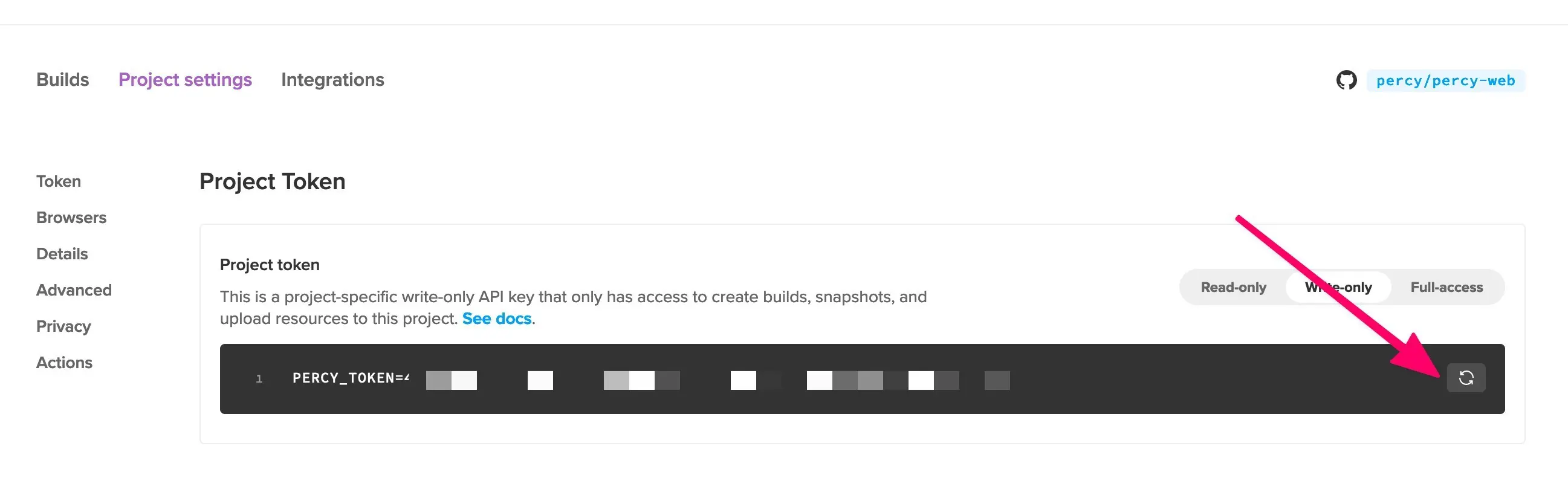Image resolution: width=1568 pixels, height=492 pixels.
Task: Select the Write-only token option
Action: [x=1338, y=288]
